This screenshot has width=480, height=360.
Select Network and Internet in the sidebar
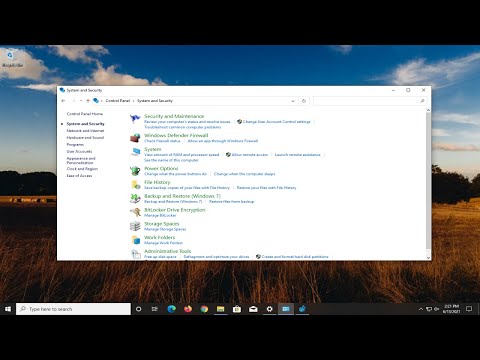[x=85, y=131]
